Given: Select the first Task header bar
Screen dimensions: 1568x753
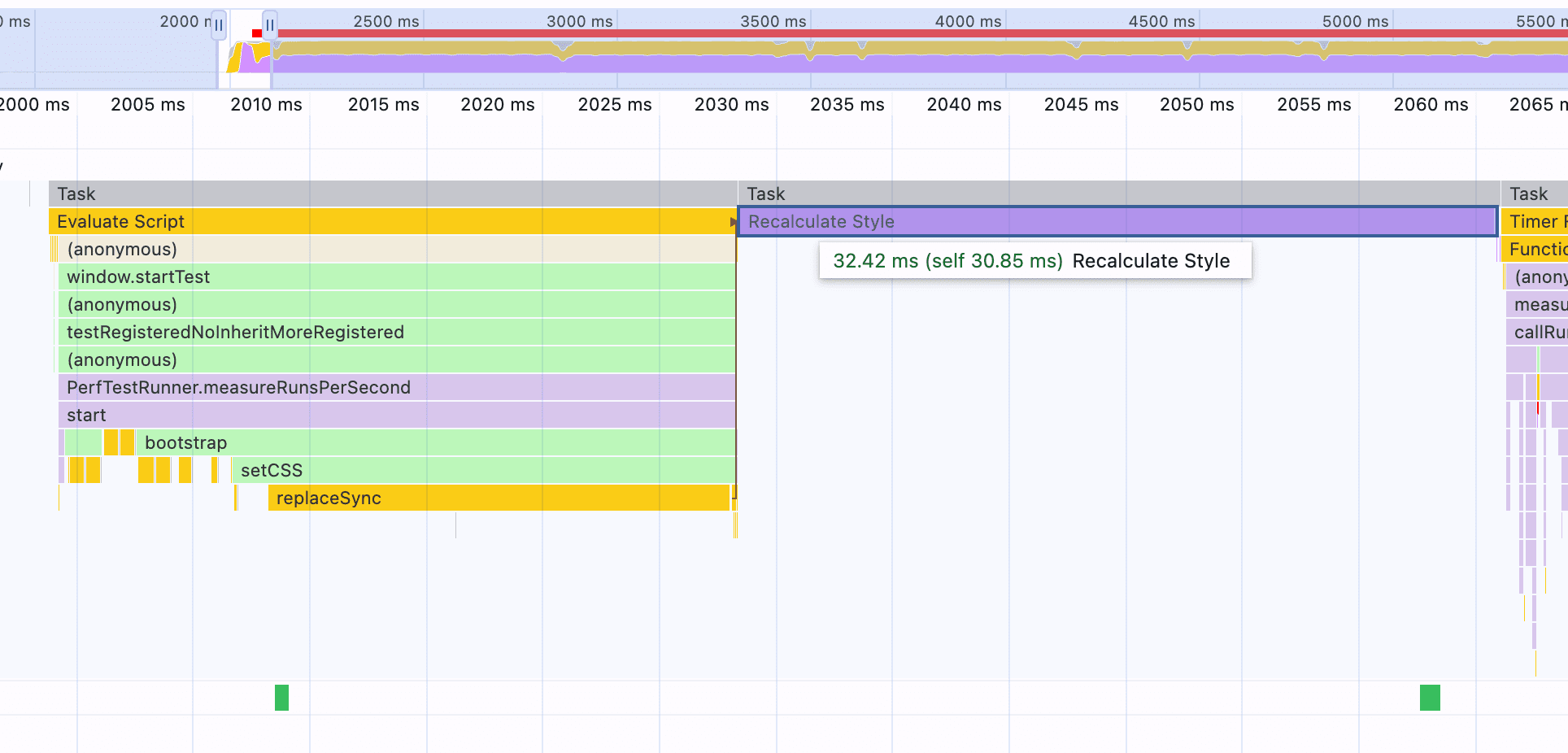Looking at the screenshot, I should click(325, 194).
